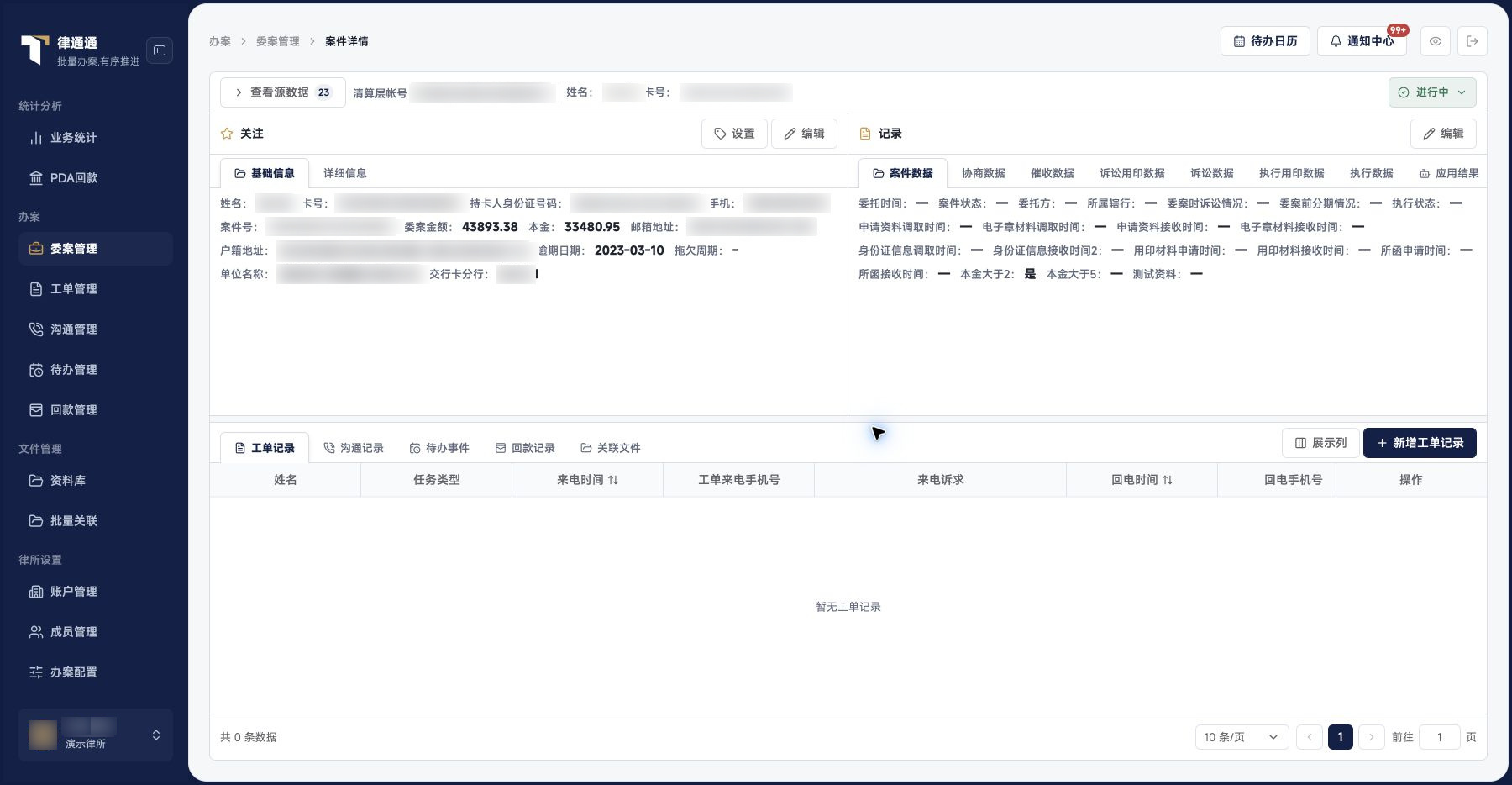This screenshot has width=1512, height=785.
Task: Toggle the eye visibility icon in header
Action: point(1436,41)
